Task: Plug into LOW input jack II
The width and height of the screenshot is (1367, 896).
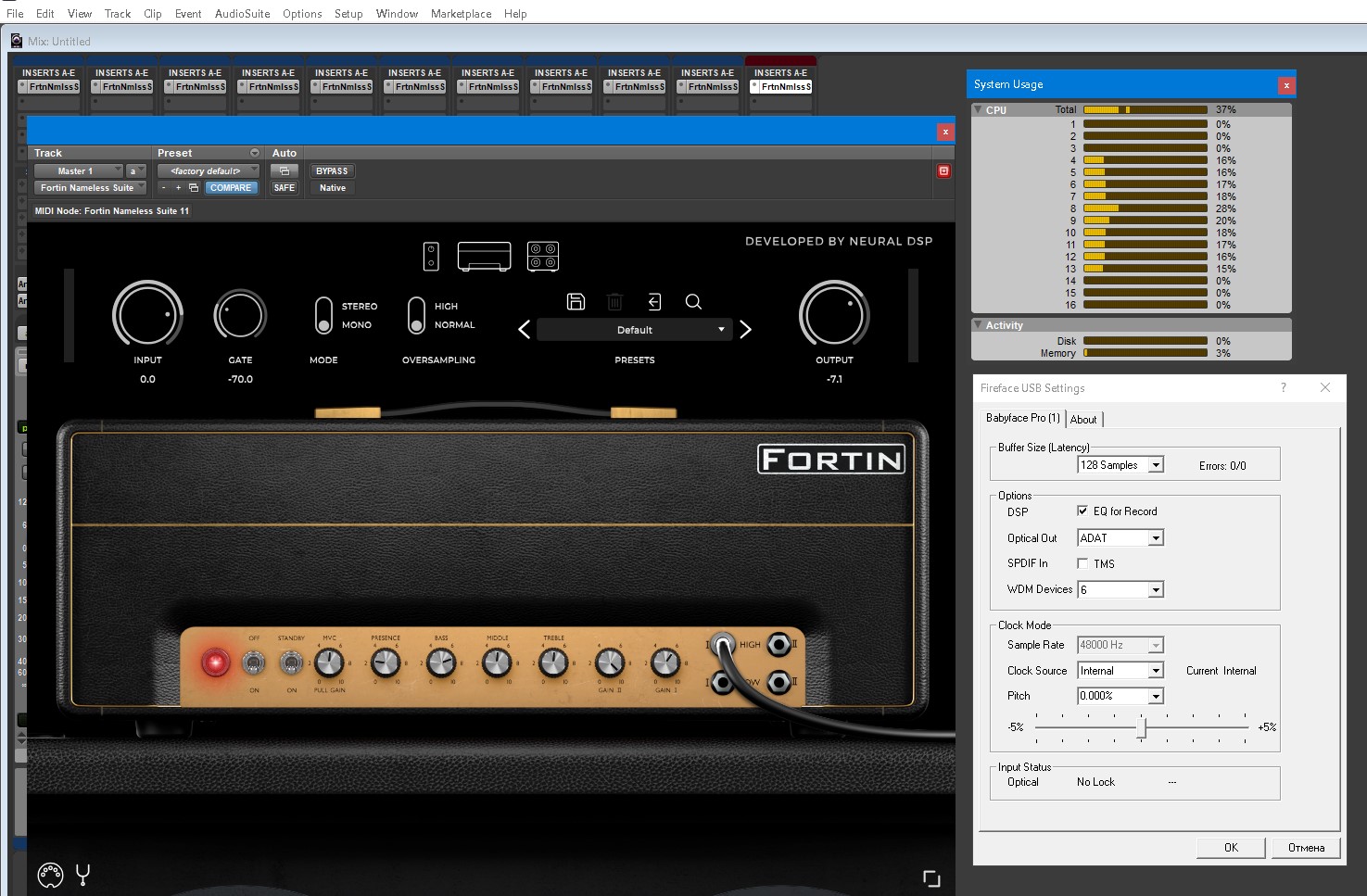Action: pyautogui.click(x=779, y=684)
